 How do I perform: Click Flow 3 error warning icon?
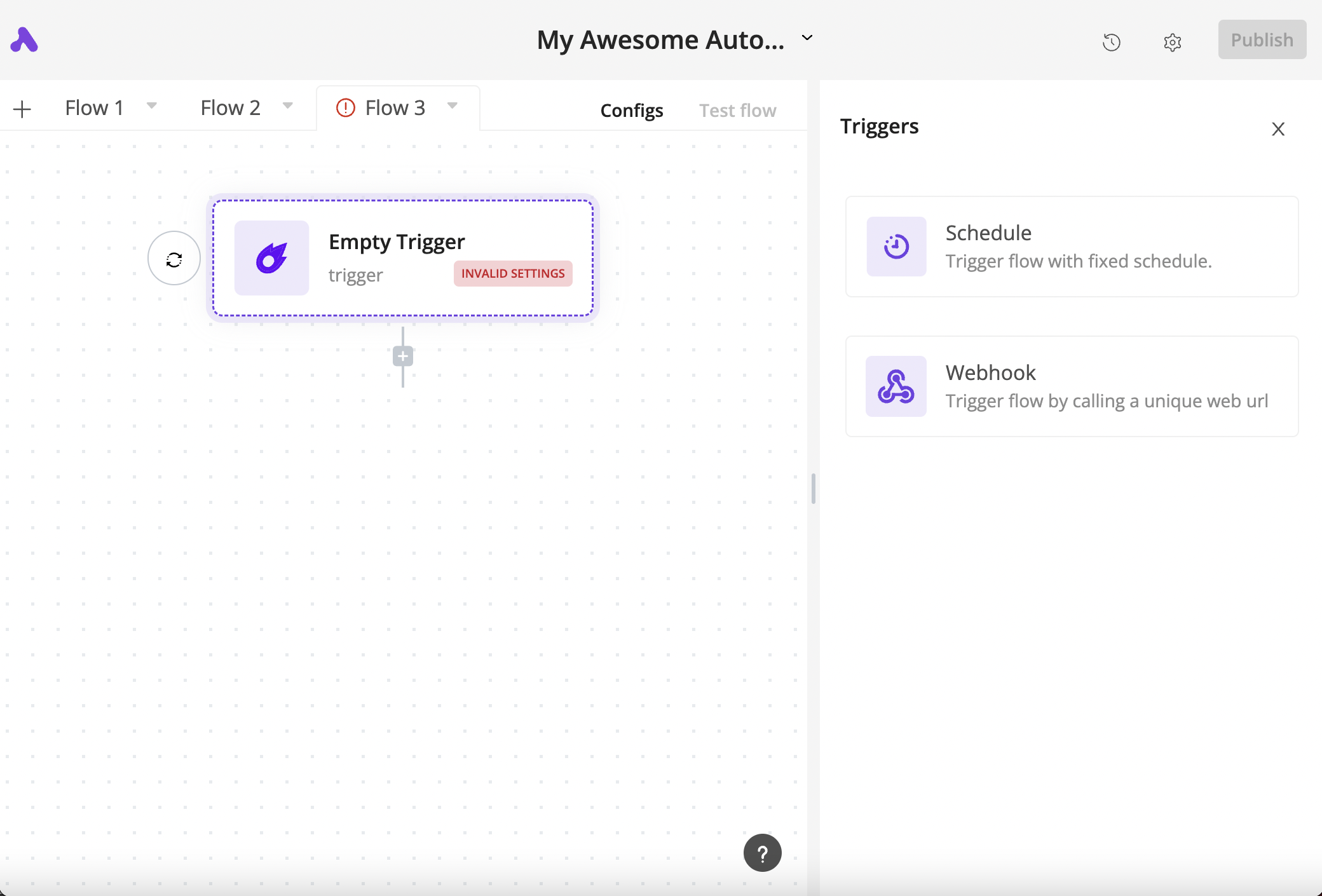[x=346, y=108]
